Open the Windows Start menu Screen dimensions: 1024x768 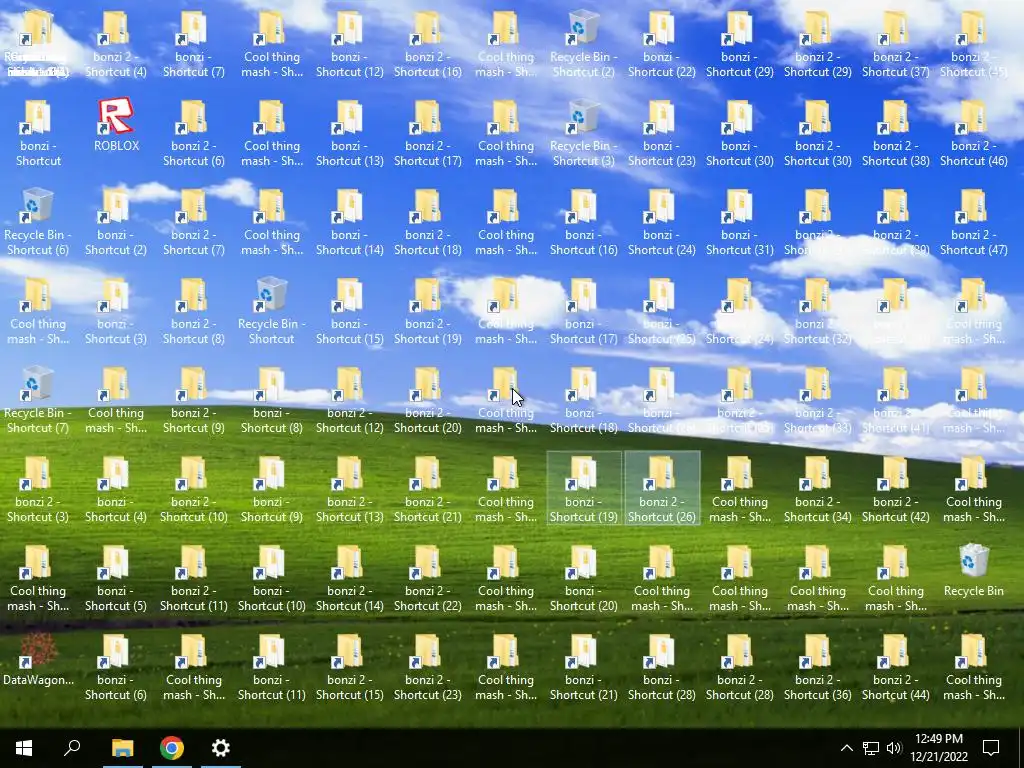pyautogui.click(x=24, y=748)
